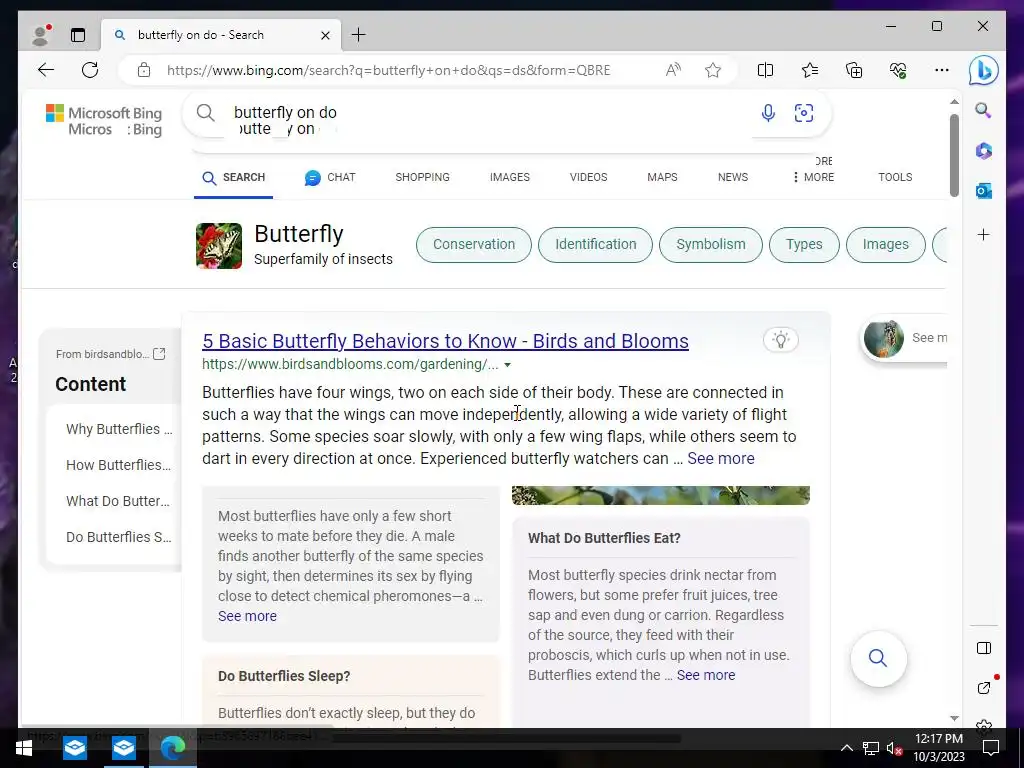
Task: Open Outlook sidebar icon
Action: 984,191
